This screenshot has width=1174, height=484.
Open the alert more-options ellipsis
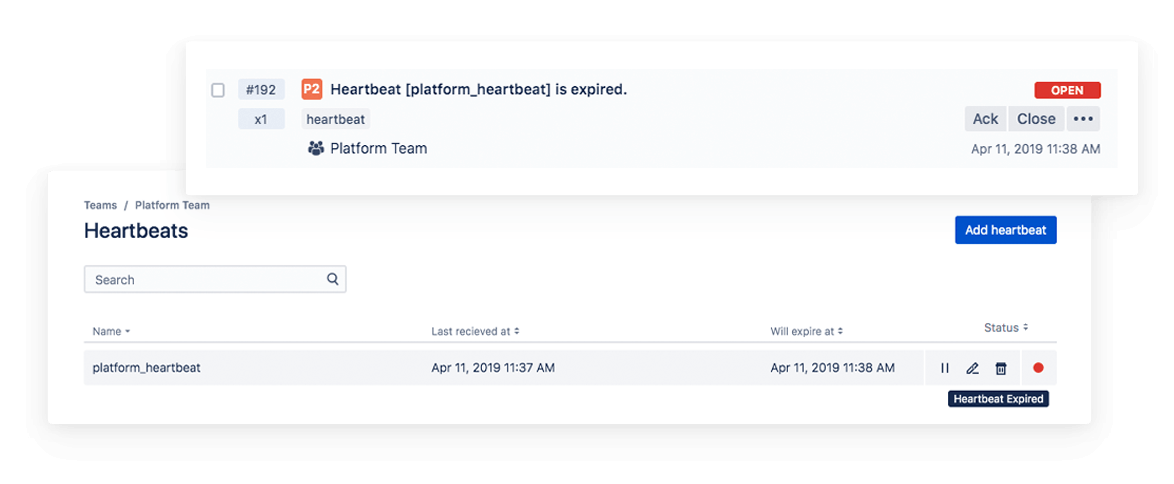coord(1083,119)
